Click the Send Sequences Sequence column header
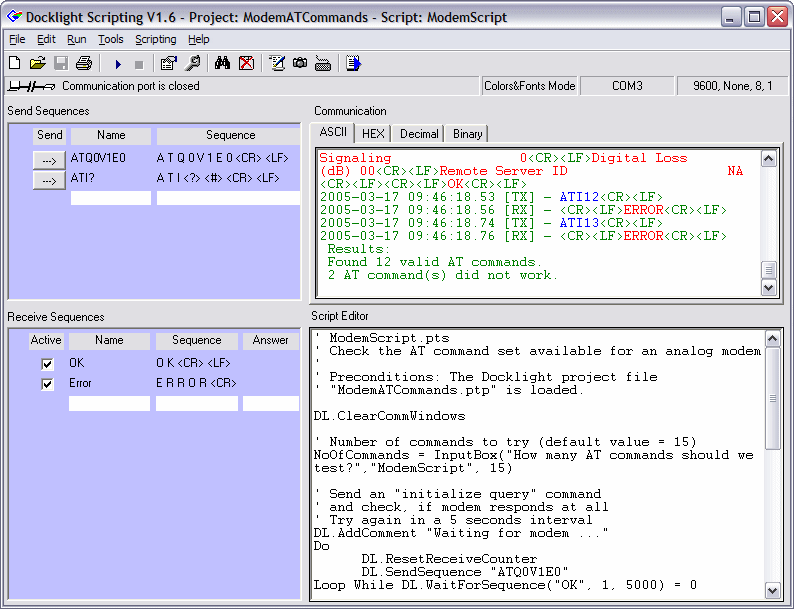 tap(228, 135)
